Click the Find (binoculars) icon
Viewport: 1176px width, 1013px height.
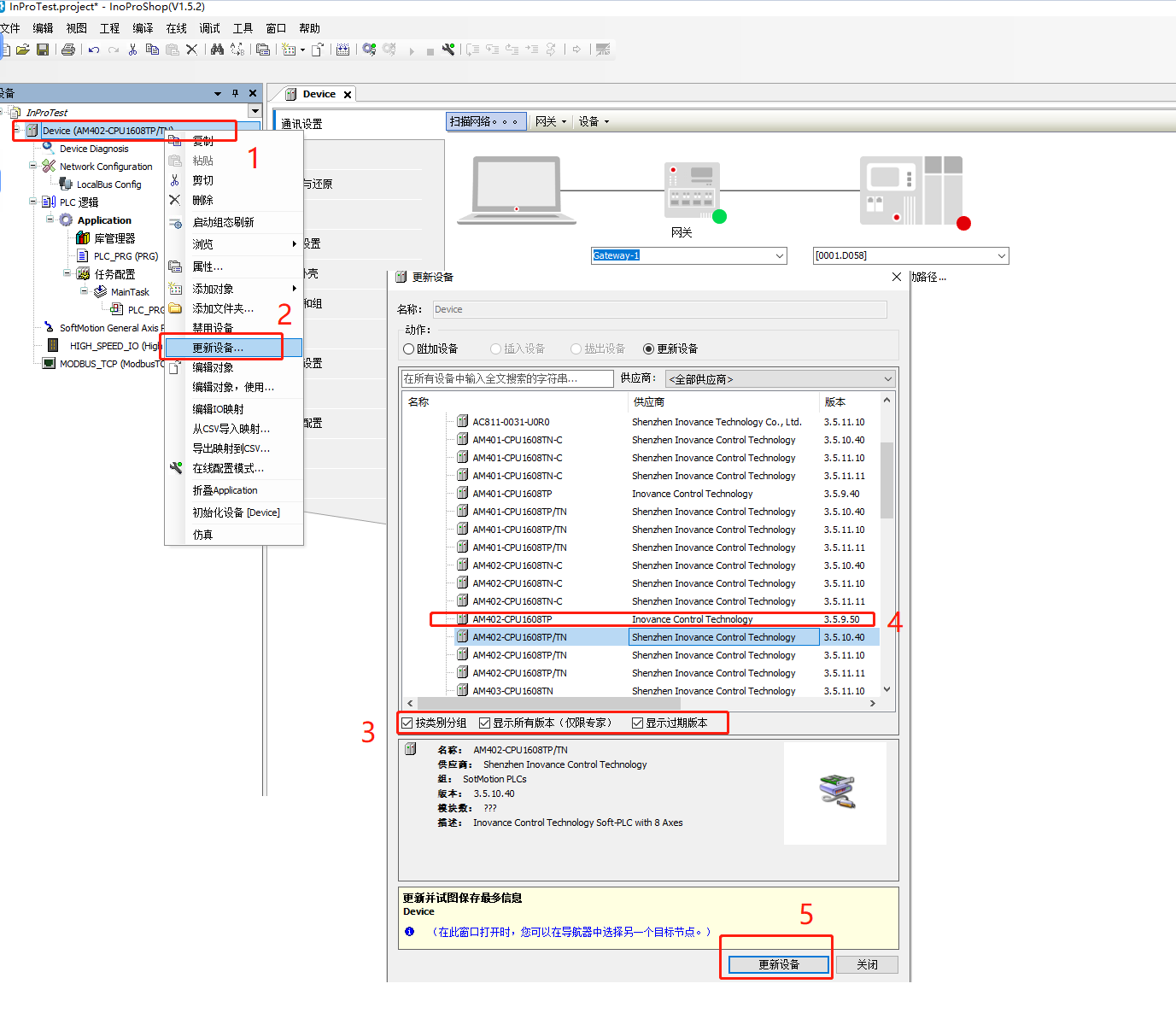217,49
